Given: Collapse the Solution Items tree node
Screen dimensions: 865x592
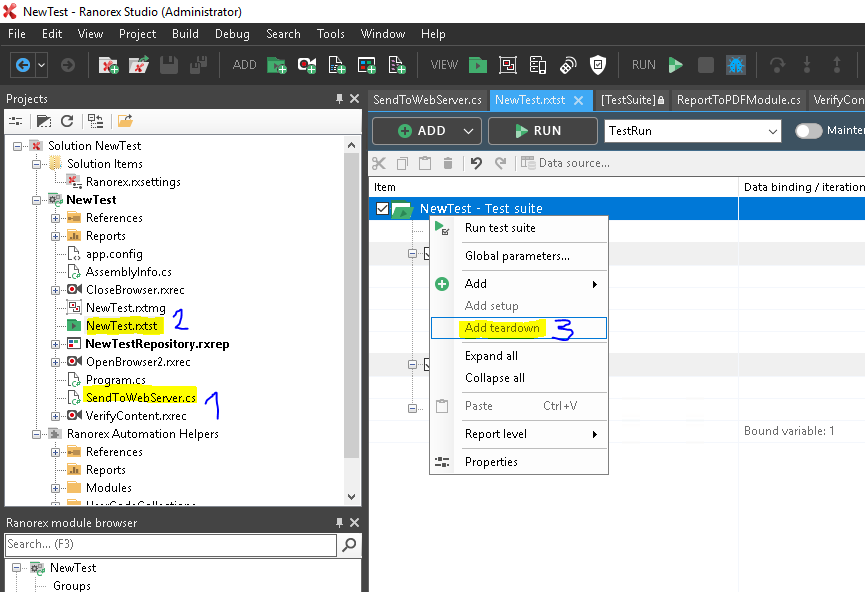Looking at the screenshot, I should coord(36,164).
